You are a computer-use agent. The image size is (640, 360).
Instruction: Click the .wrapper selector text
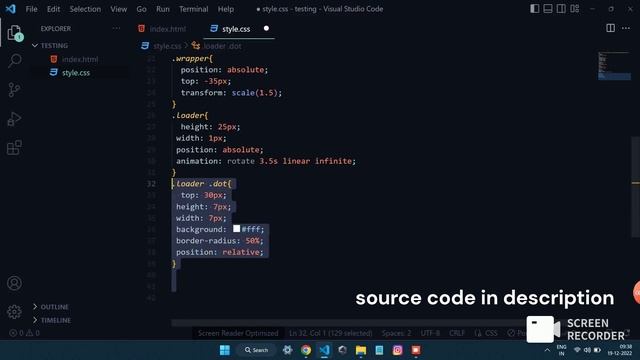point(192,58)
